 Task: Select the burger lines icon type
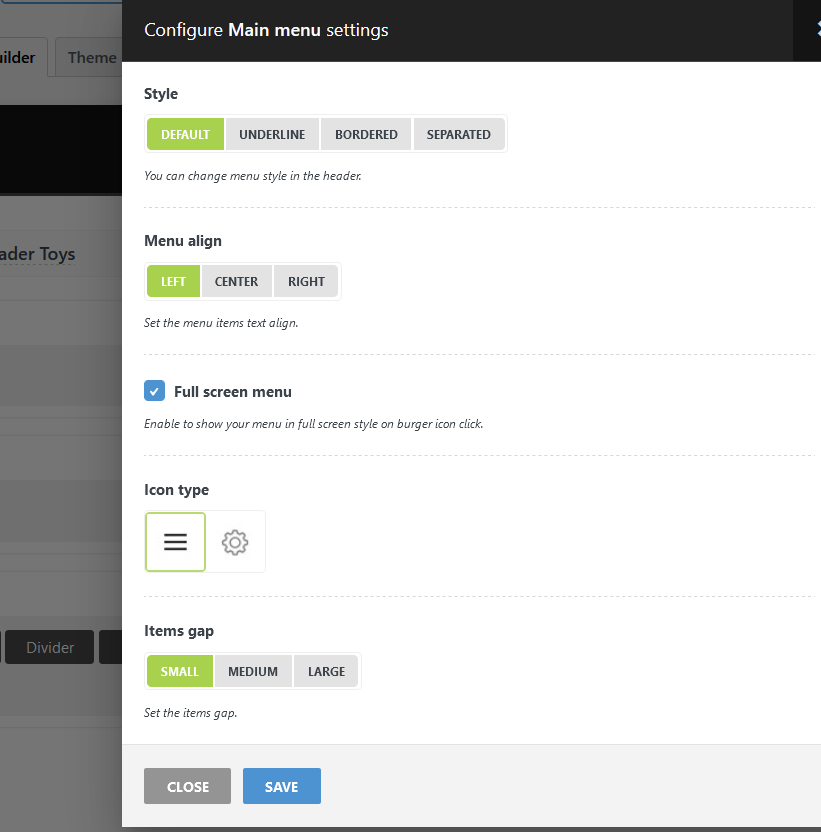pyautogui.click(x=175, y=542)
